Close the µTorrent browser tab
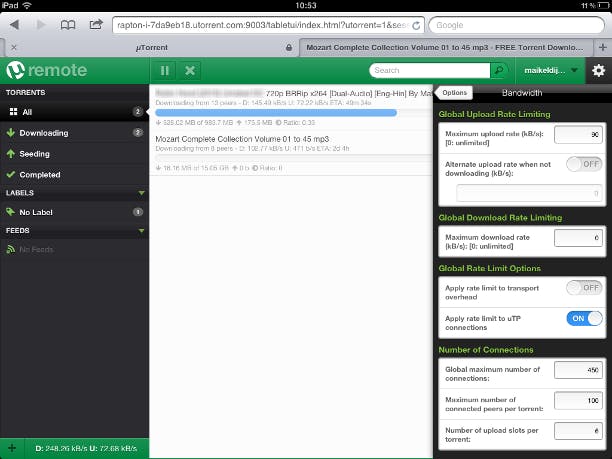This screenshot has width=612, height=459. click(14, 47)
